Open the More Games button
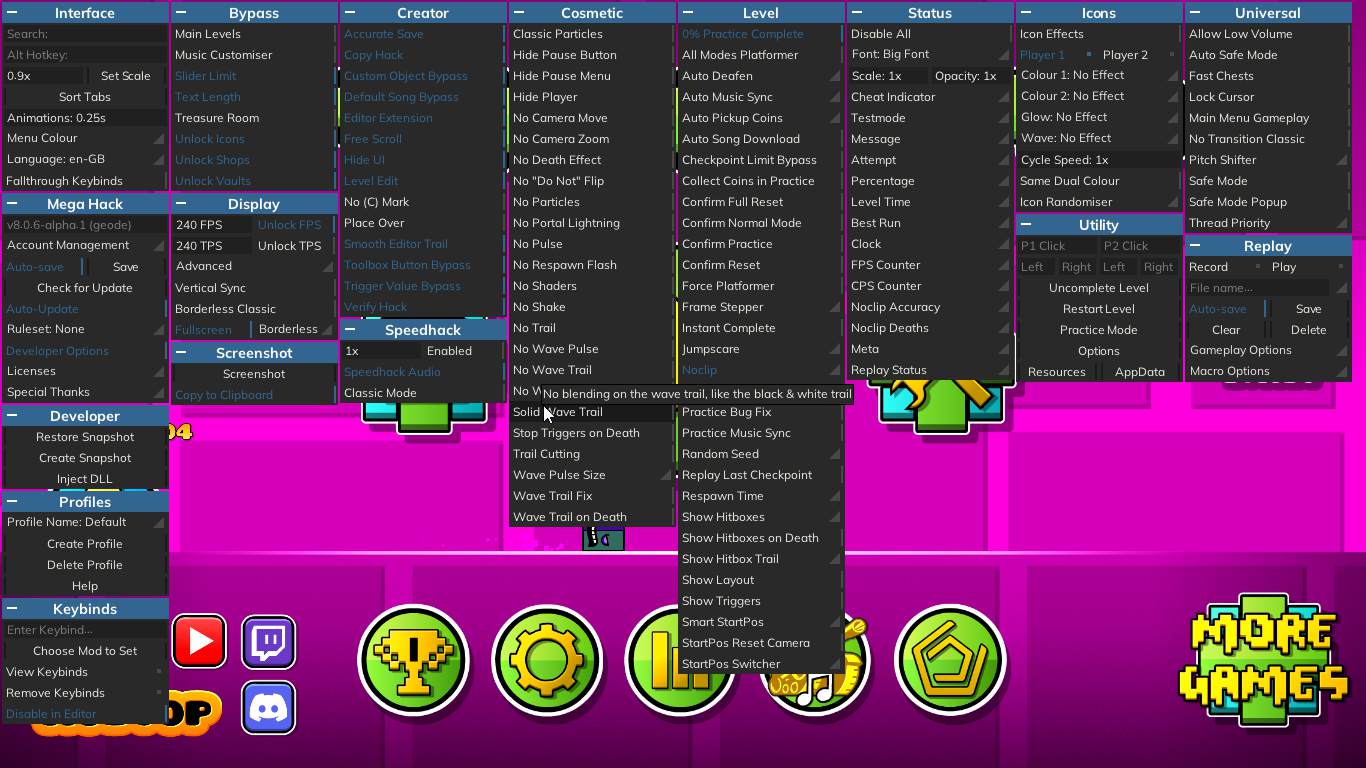 click(x=1263, y=661)
